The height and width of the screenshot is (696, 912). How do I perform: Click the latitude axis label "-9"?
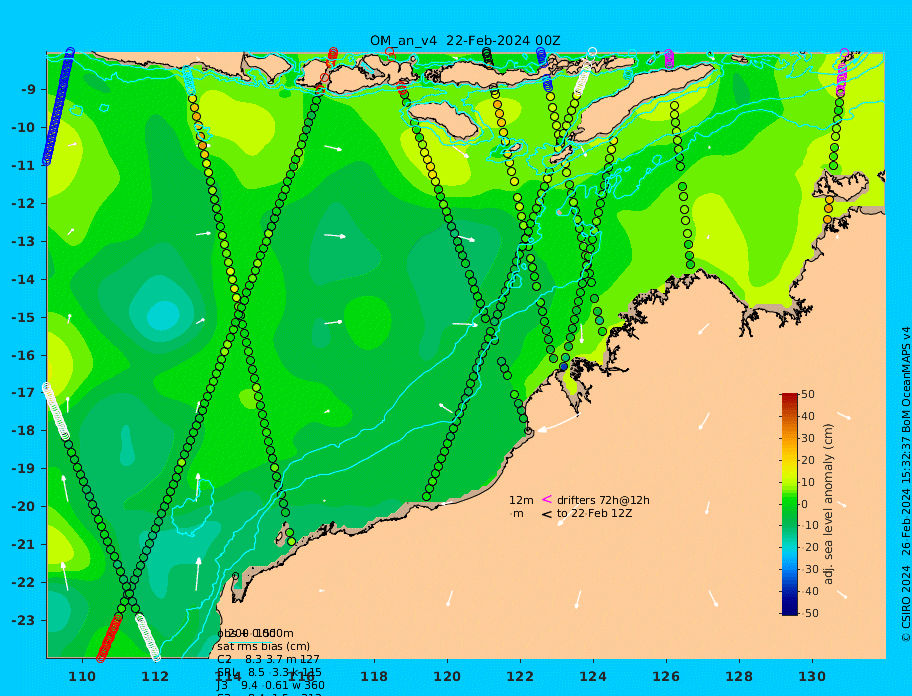click(29, 90)
